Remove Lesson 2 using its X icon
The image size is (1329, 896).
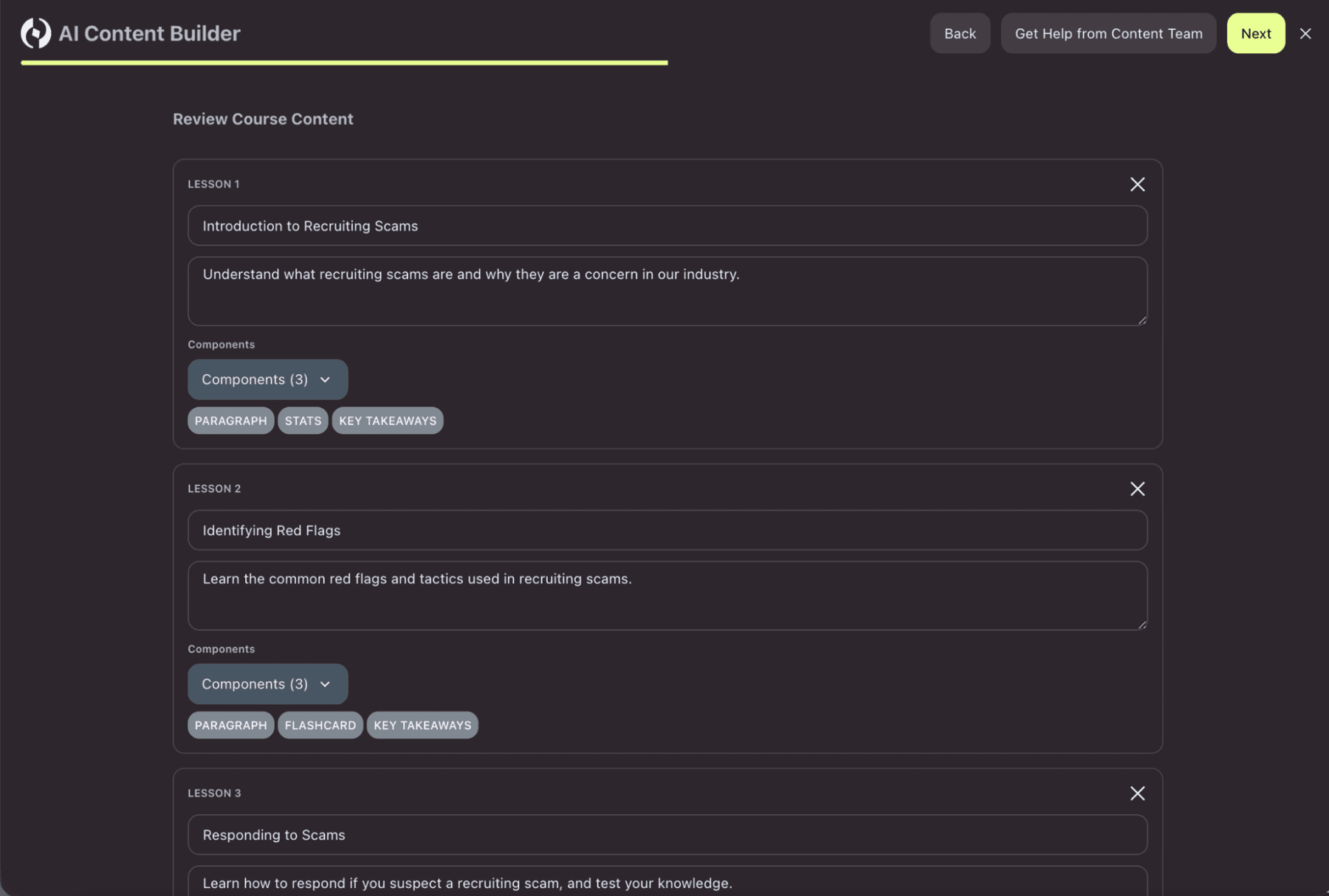[1137, 488]
